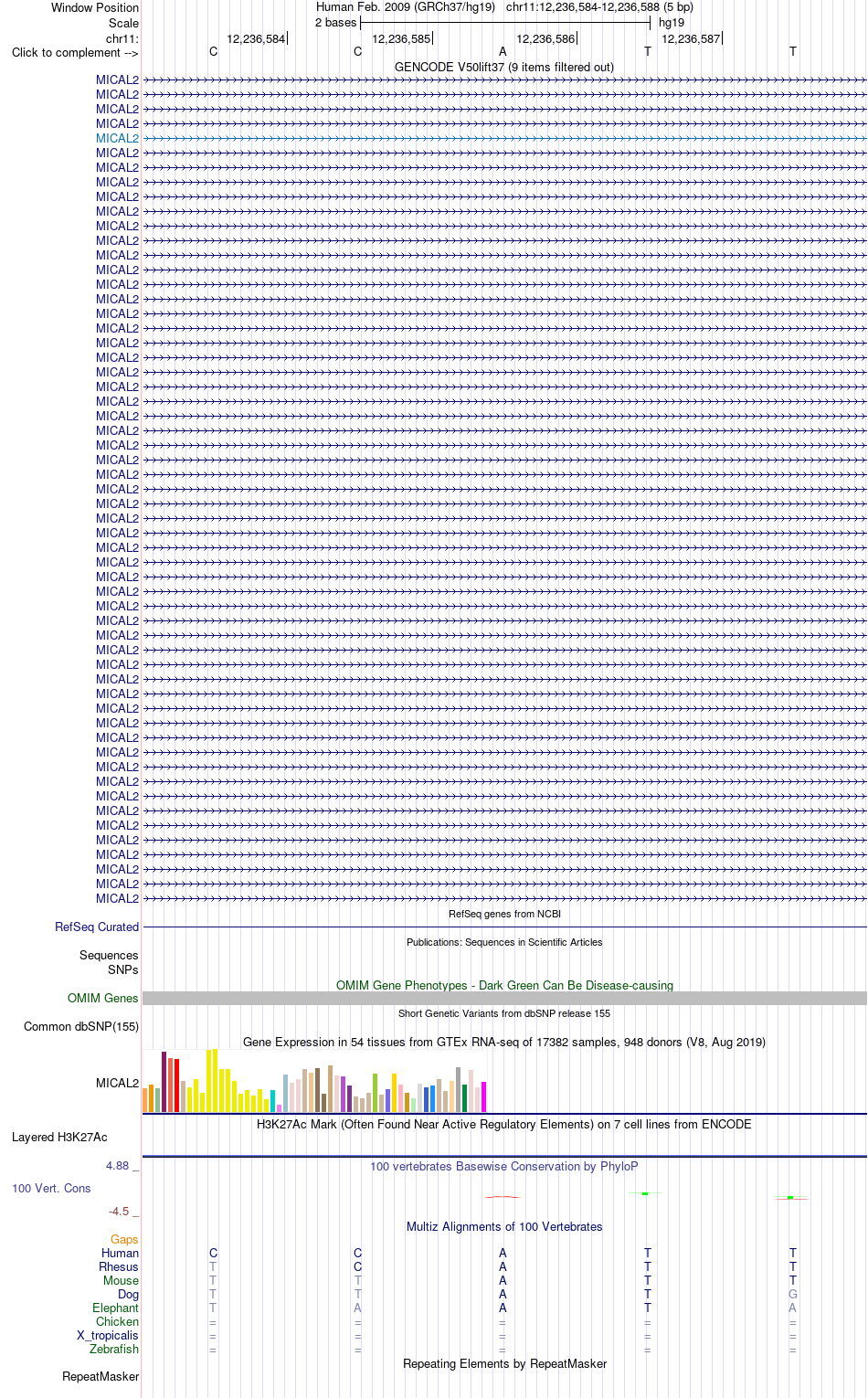This screenshot has width=868, height=1398.
Task: Click the 'SNPs' track label
Action: (x=123, y=969)
